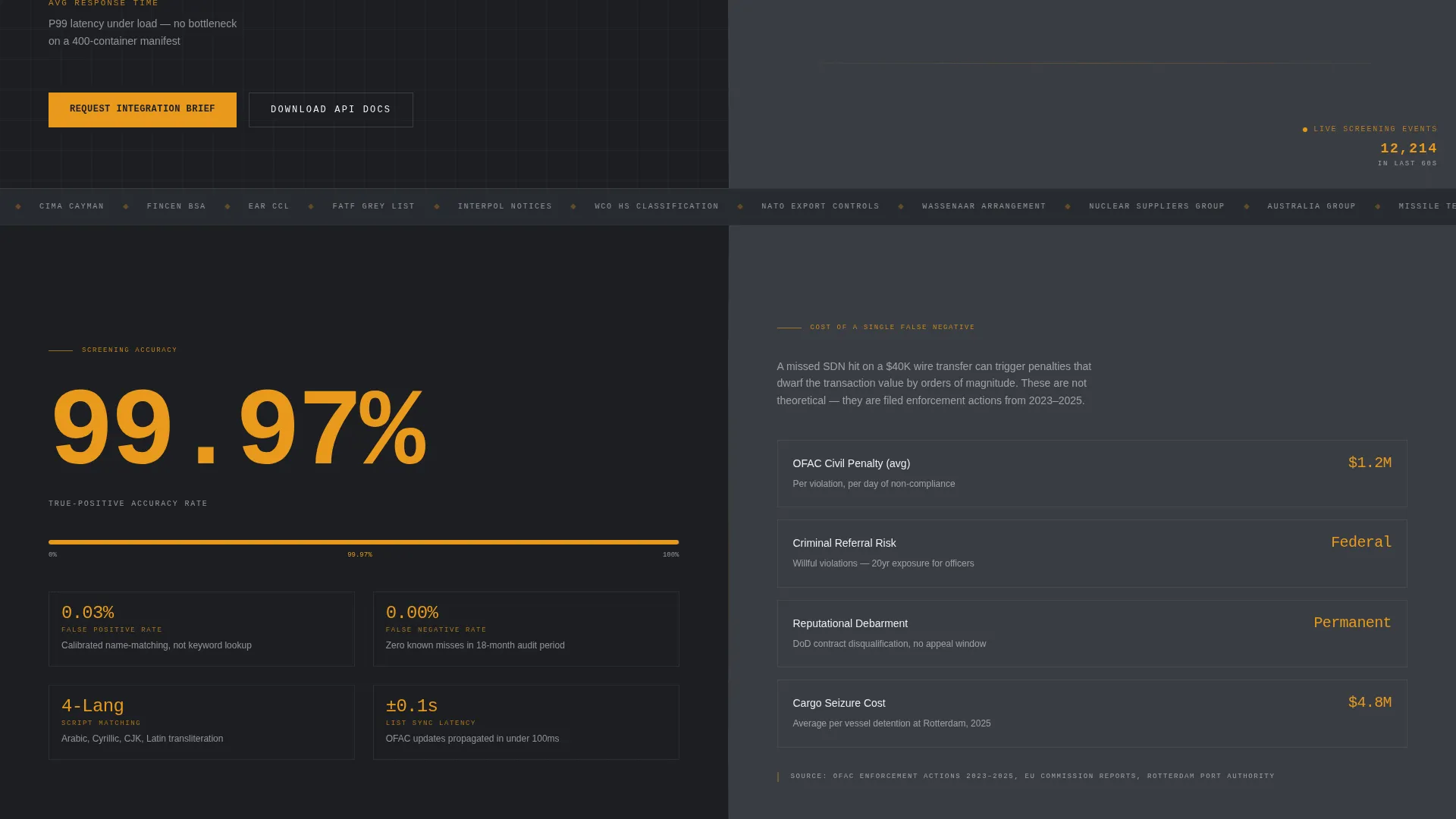Click the P99 latency description text

click(x=143, y=33)
